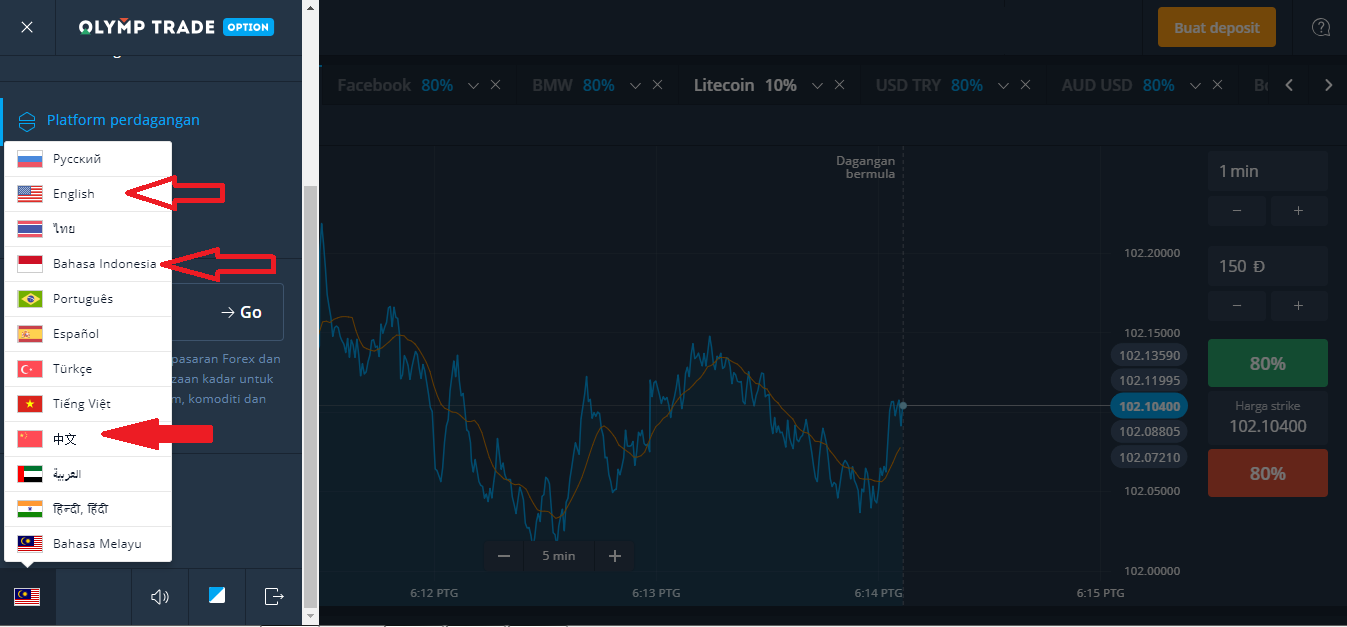Decrease trade amount minus button

(x=1237, y=306)
